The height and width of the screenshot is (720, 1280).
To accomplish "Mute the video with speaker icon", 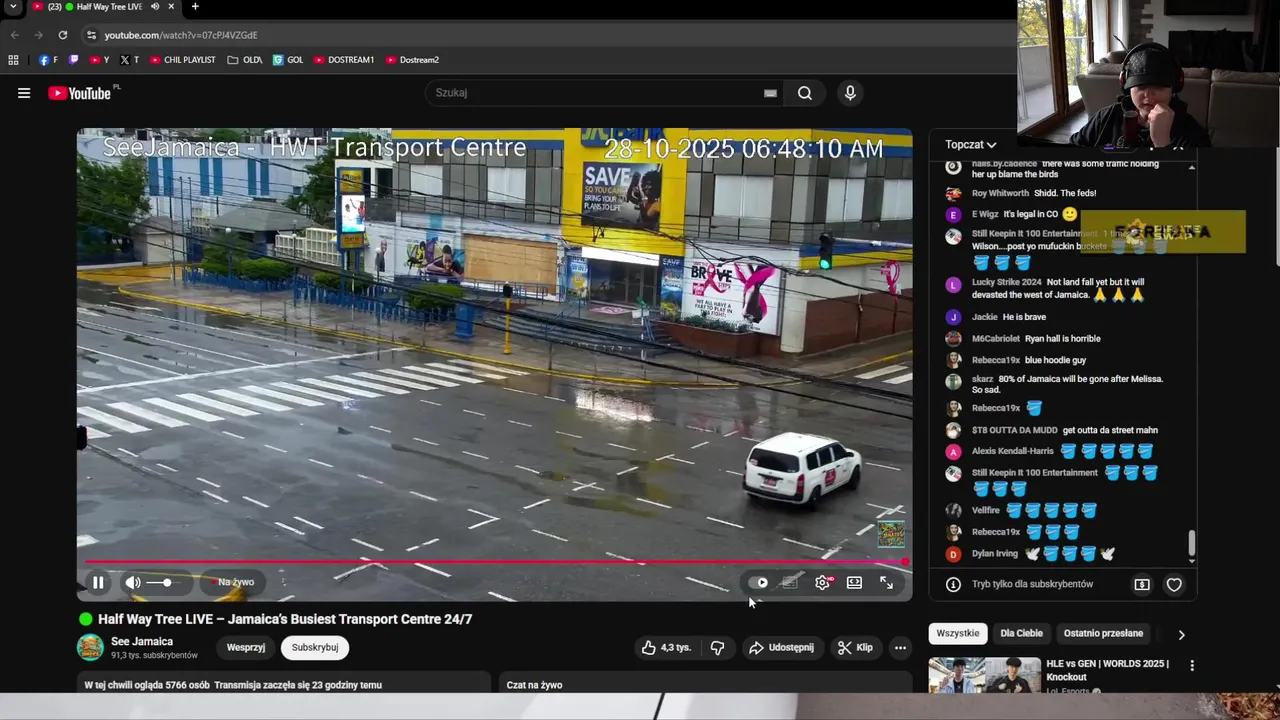I will (133, 582).
